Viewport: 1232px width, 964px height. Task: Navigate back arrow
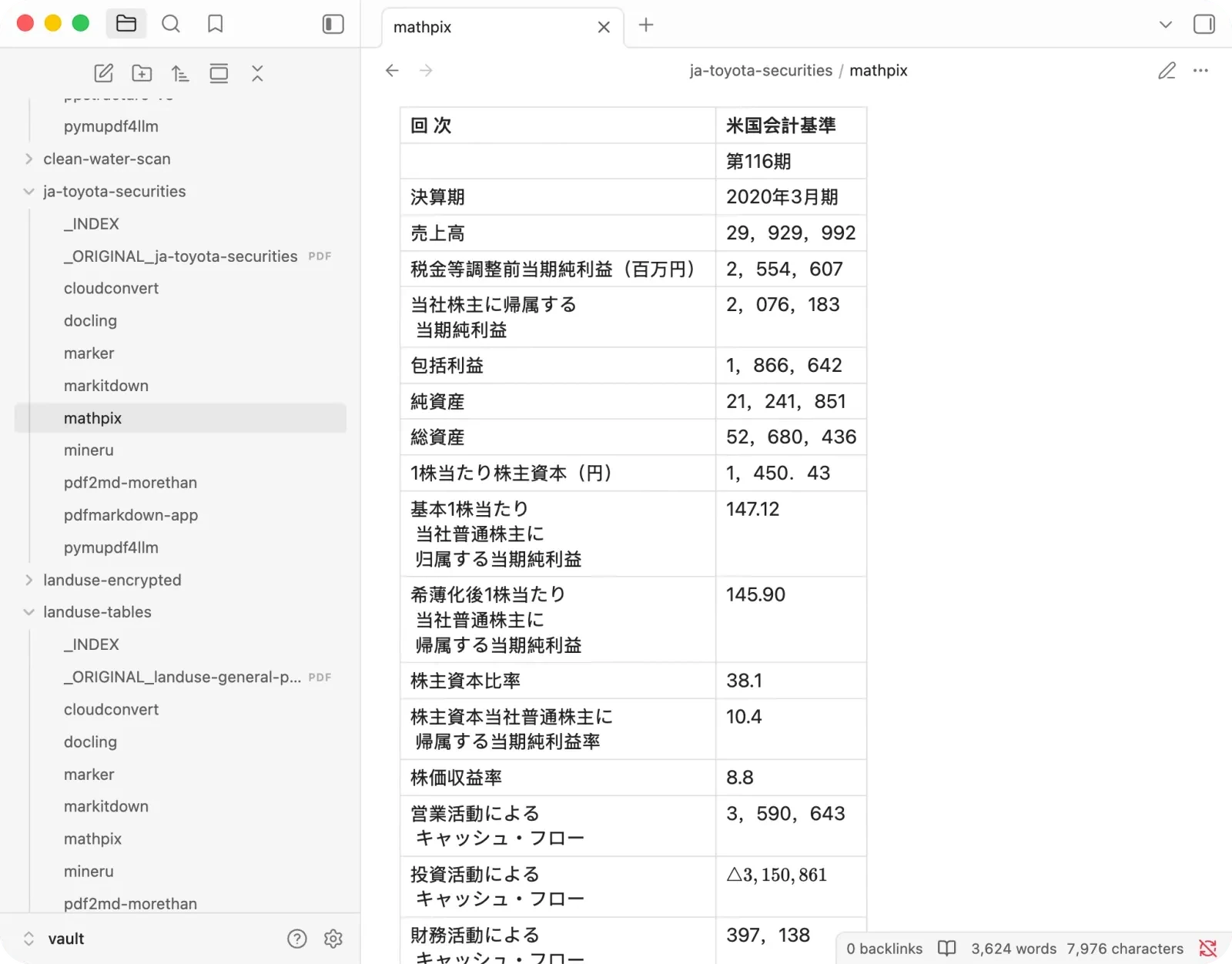coord(392,70)
